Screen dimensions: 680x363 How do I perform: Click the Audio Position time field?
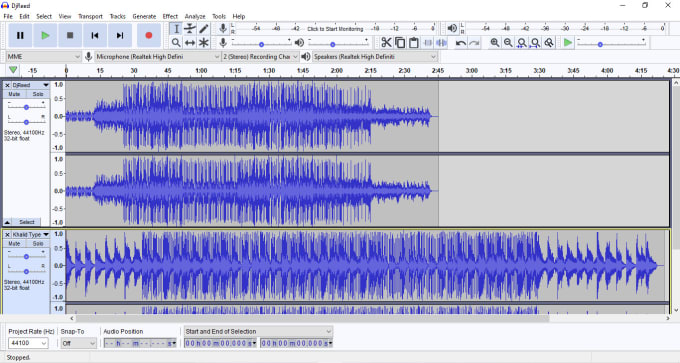coord(140,343)
